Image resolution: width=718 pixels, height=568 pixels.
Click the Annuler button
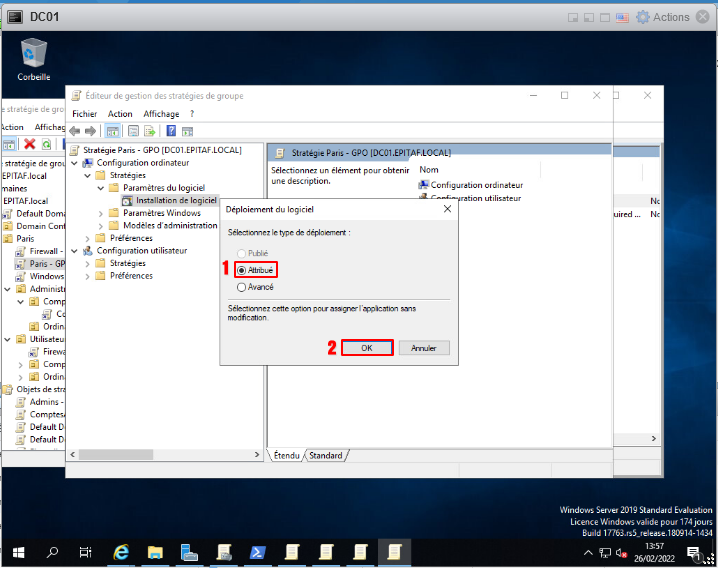click(424, 348)
